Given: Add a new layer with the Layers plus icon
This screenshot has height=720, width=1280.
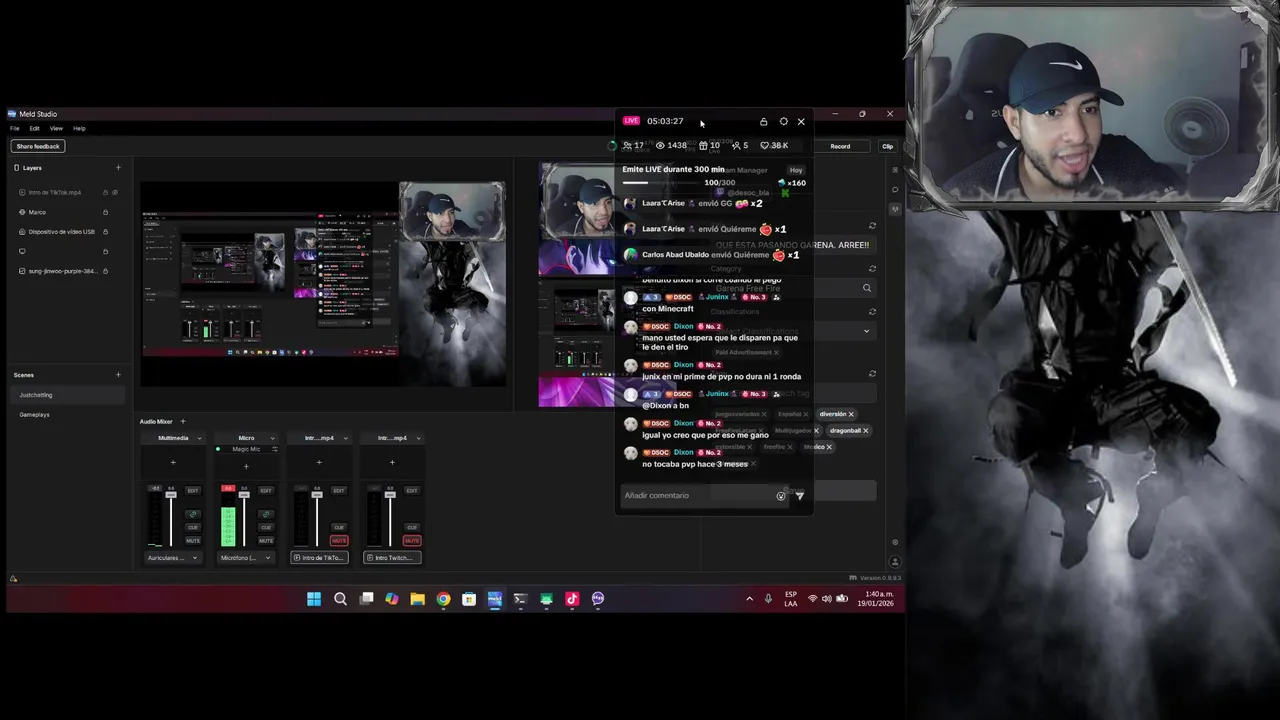Looking at the screenshot, I should pos(118,168).
